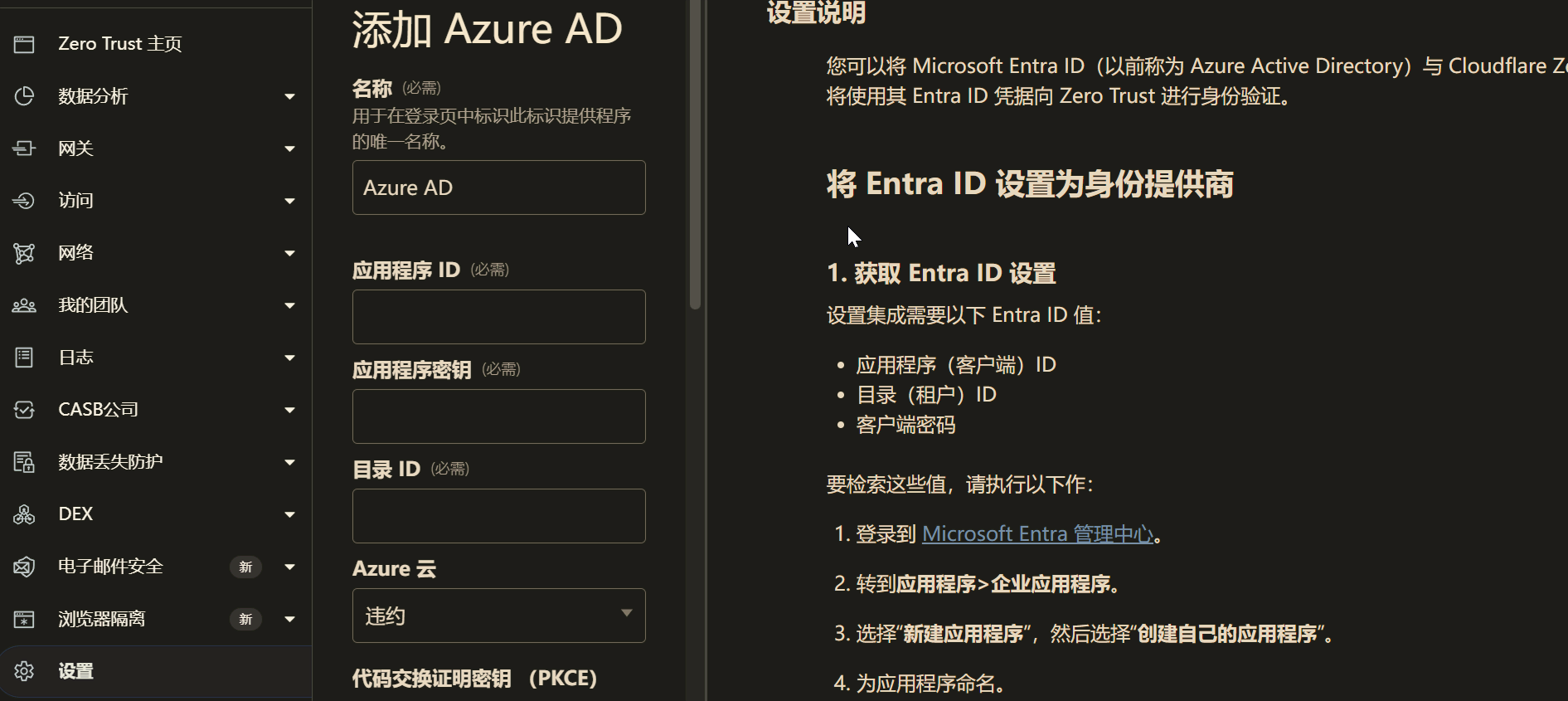Open Microsoft Entra 管理中心 link
Screen dimensions: 1568x701
(1037, 533)
